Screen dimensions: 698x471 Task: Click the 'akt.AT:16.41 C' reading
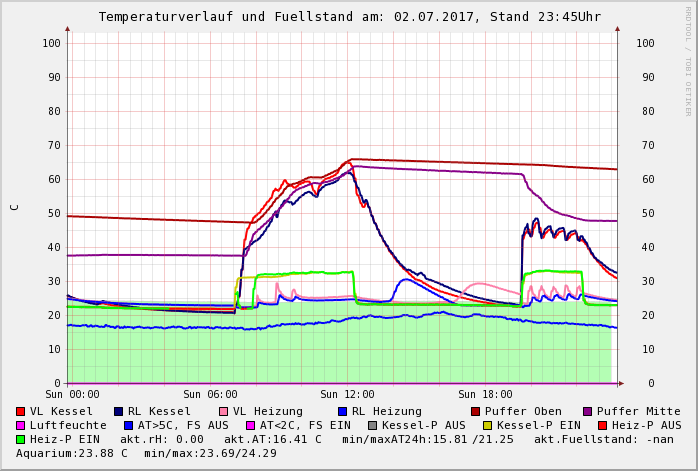tap(272, 439)
